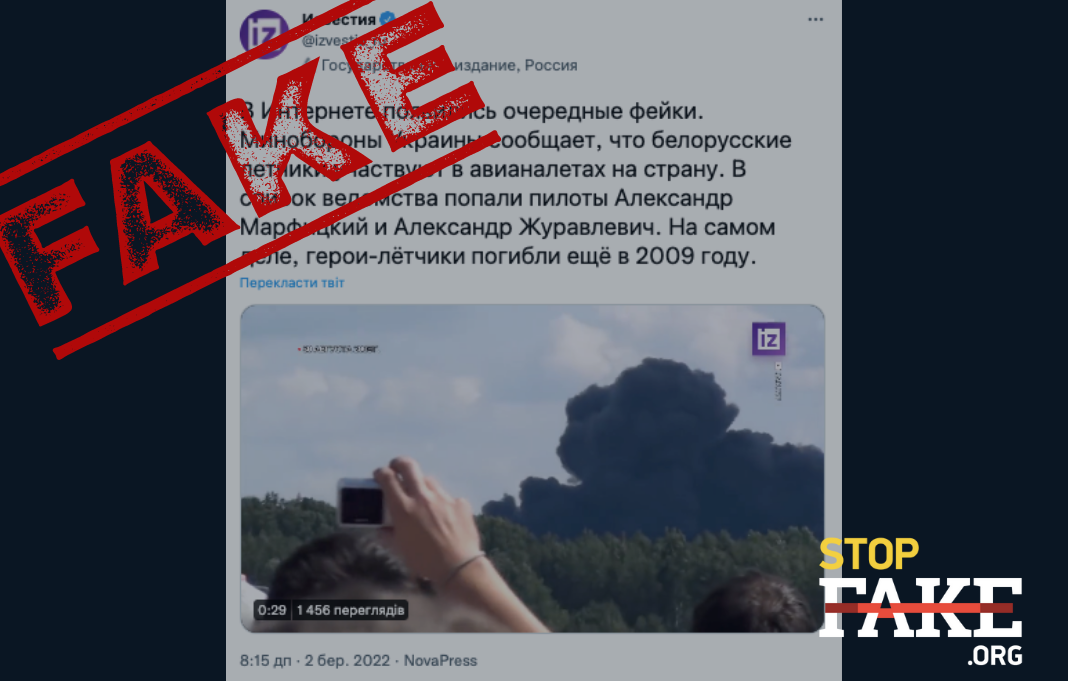Play the embedded smoke cloud video
The height and width of the screenshot is (681, 1068).
(x=532, y=469)
